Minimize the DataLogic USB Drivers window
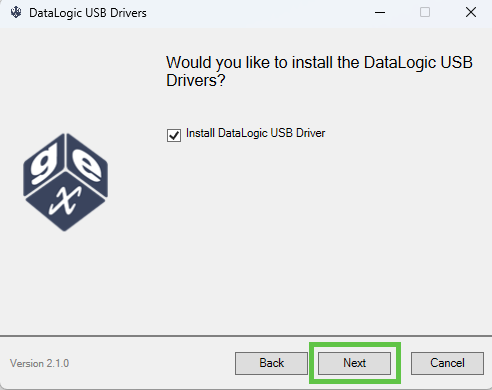 click(380, 13)
